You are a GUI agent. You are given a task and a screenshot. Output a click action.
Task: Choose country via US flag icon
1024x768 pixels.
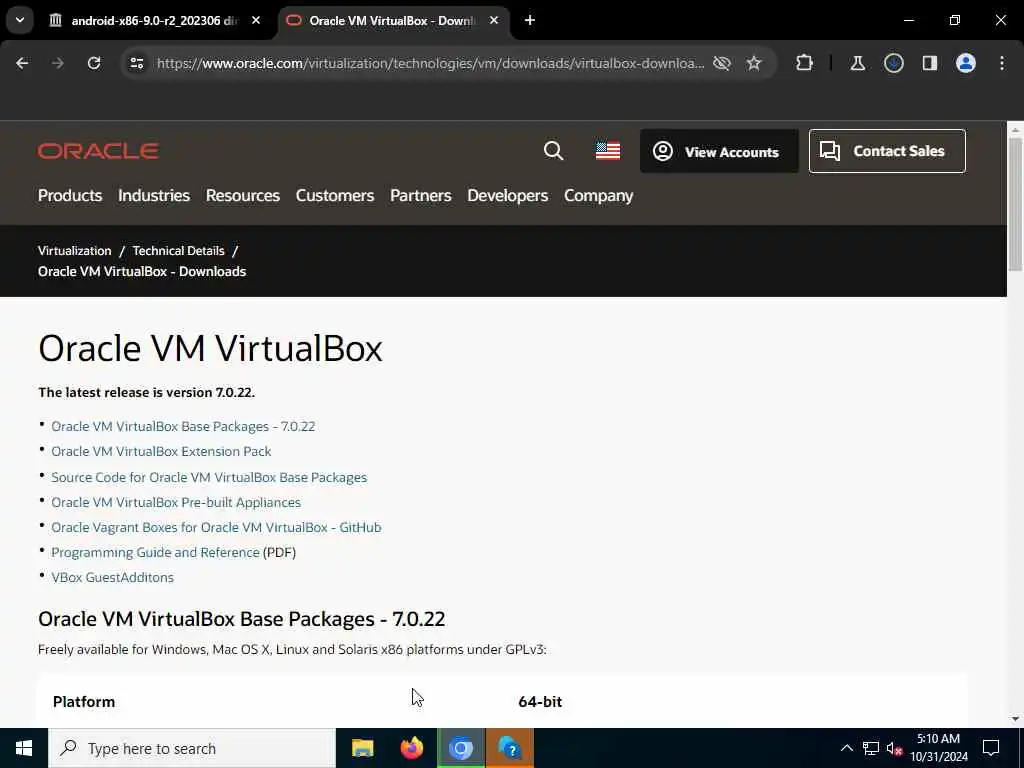pos(608,151)
